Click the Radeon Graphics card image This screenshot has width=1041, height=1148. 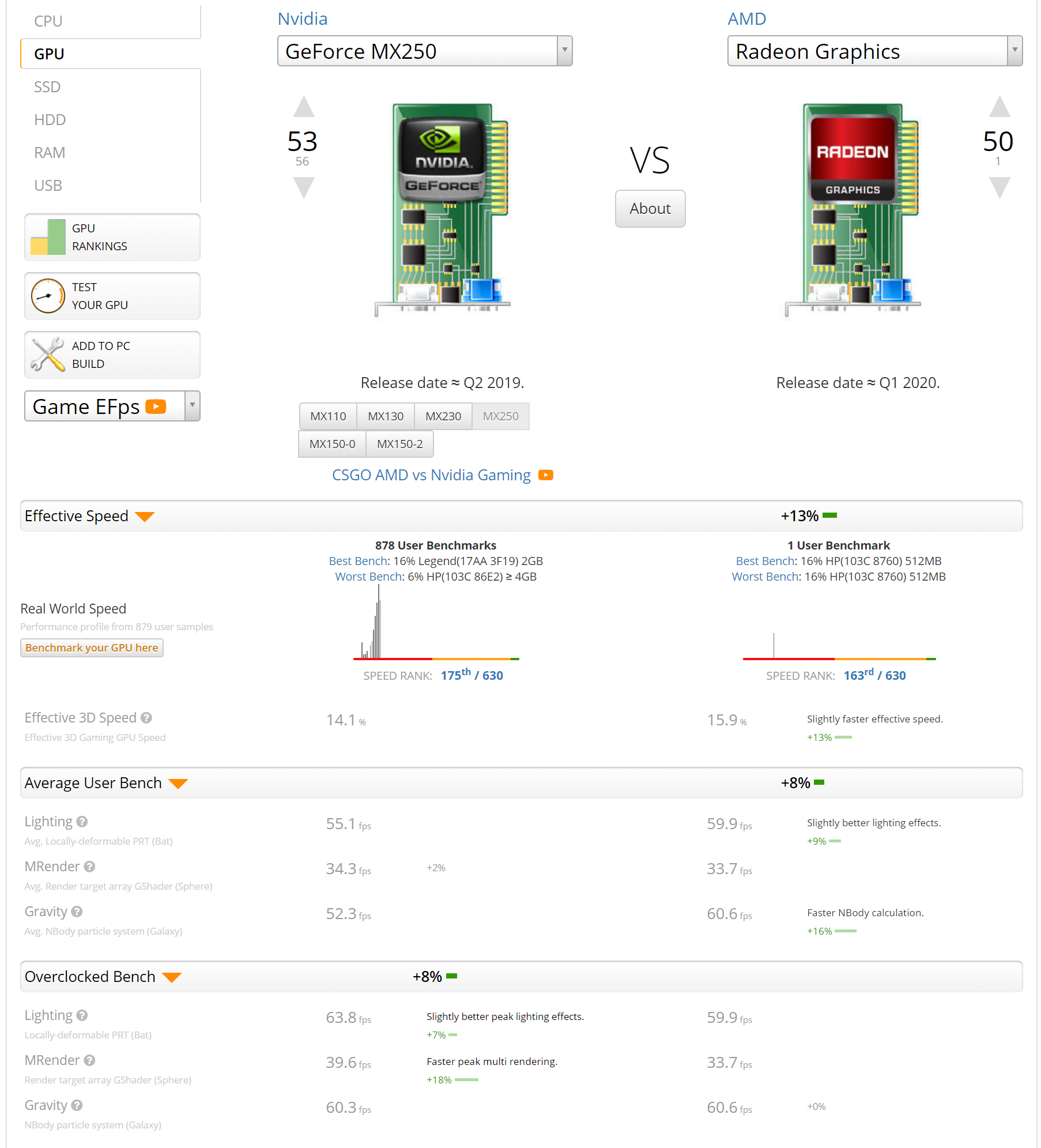[853, 209]
